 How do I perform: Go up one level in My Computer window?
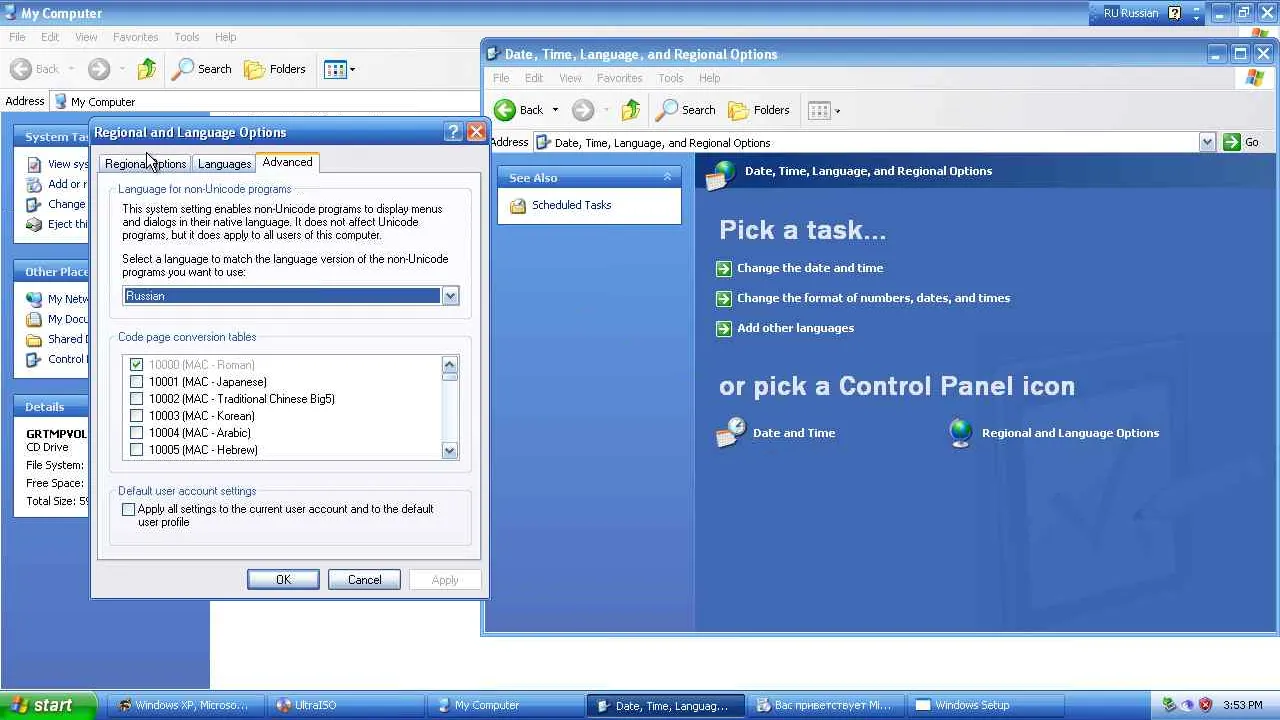click(x=147, y=69)
